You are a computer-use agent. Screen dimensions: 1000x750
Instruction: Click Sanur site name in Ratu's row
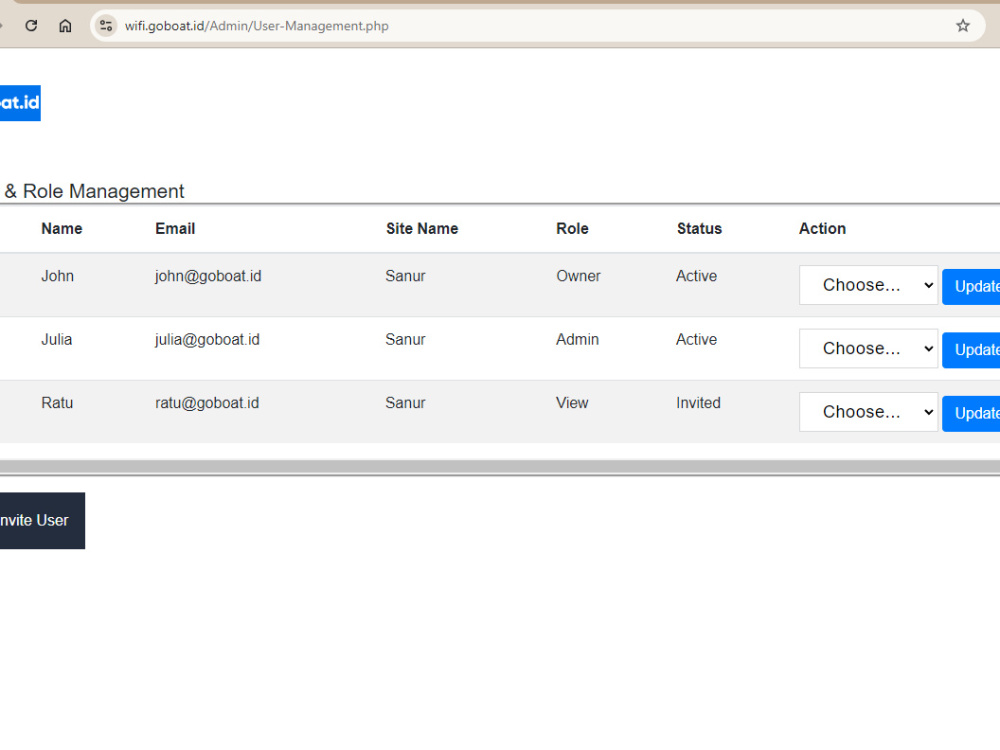[x=405, y=403]
